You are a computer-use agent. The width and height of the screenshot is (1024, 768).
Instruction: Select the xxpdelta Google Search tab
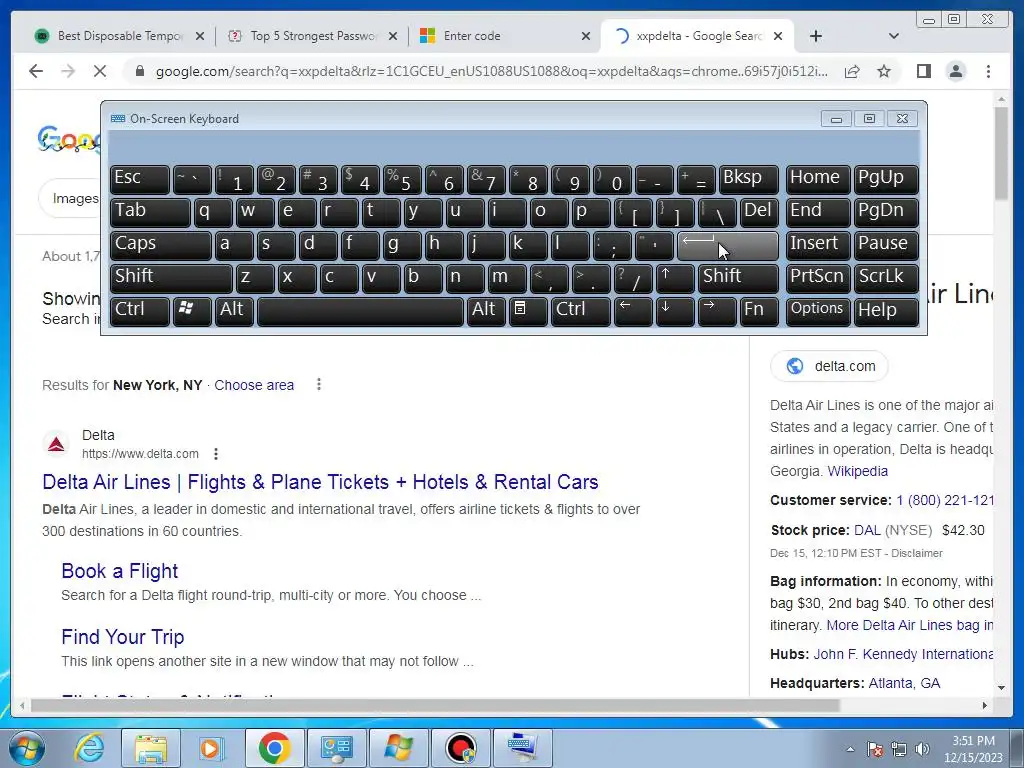(x=697, y=36)
